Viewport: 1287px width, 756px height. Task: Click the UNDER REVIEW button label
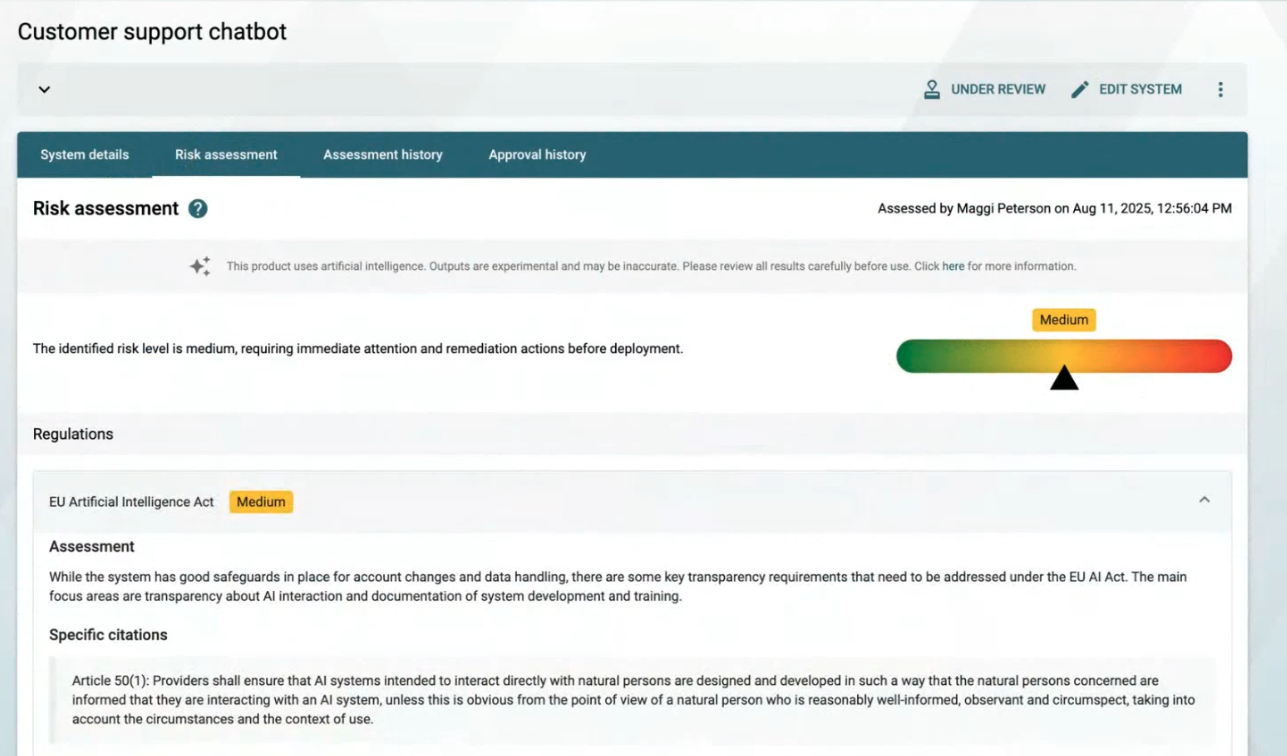[x=998, y=90]
